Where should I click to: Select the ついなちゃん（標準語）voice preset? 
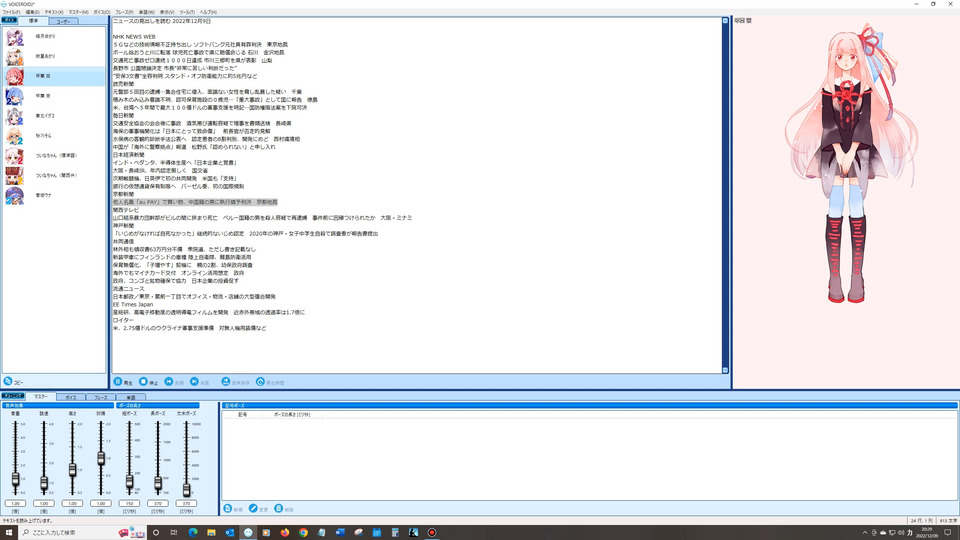(x=54, y=156)
